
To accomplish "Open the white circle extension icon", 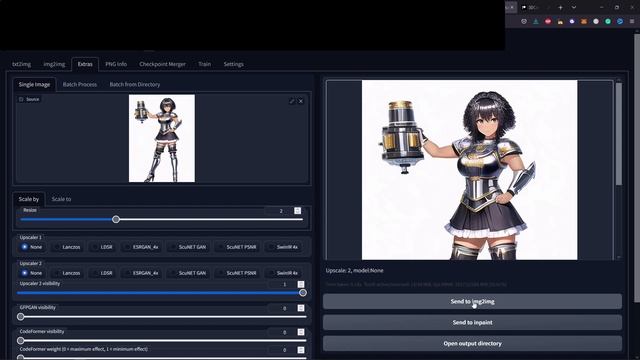I will point(596,21).
